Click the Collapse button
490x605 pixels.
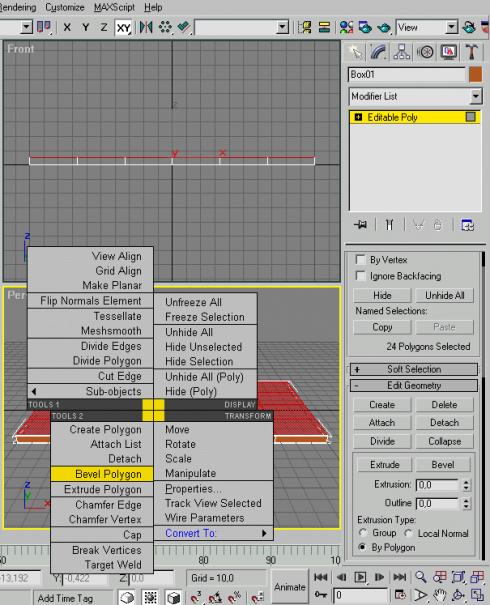444,441
